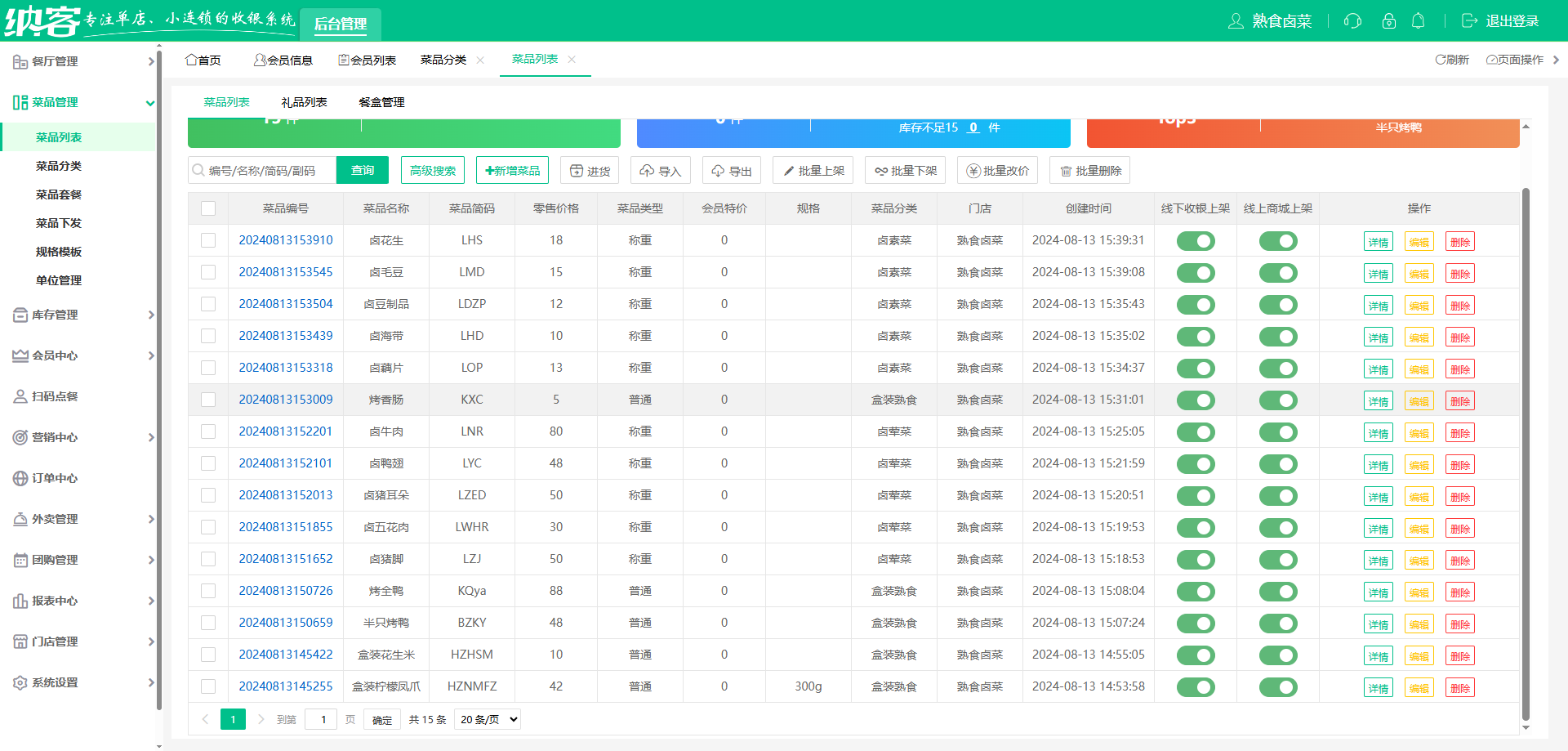The image size is (1568, 751).
Task: Open the 20 条/页 page size dropdown
Action: [488, 719]
